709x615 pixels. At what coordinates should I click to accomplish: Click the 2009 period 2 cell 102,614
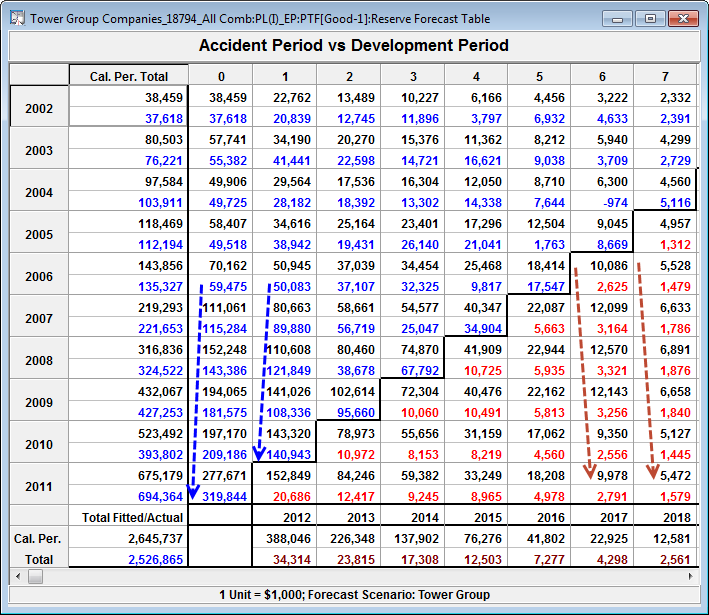click(x=349, y=391)
